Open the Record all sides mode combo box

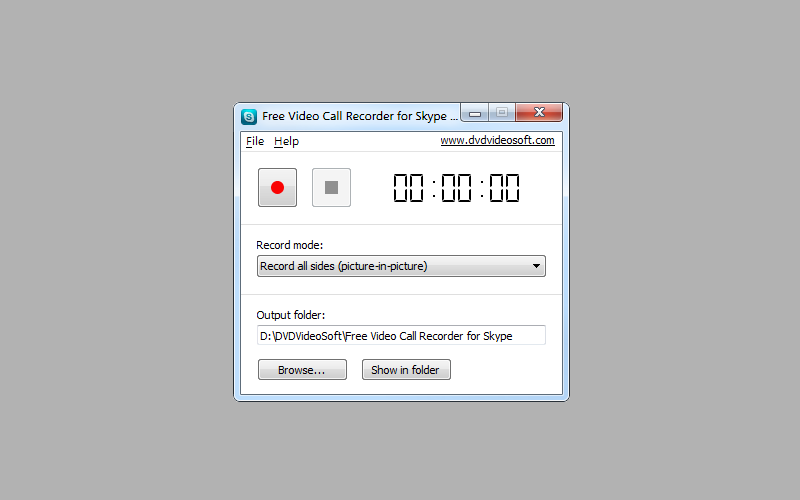(401, 266)
